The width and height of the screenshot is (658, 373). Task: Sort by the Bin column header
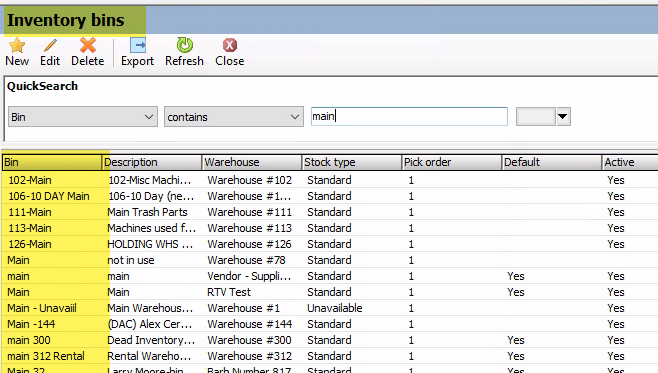click(x=52, y=162)
